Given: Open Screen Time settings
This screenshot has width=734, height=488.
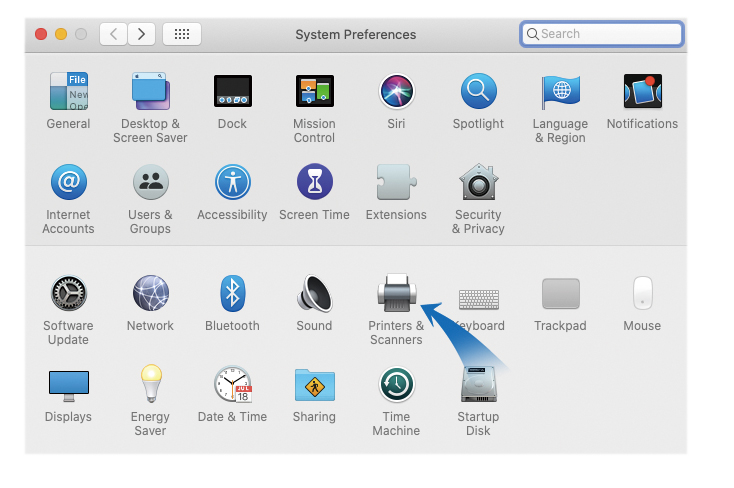Looking at the screenshot, I should [315, 182].
